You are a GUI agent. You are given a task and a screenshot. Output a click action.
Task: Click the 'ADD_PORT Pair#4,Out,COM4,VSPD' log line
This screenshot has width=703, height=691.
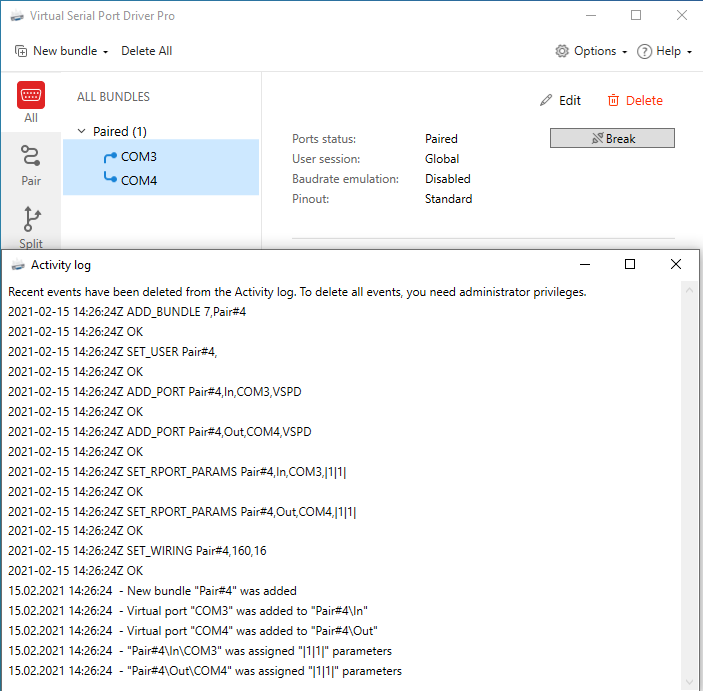pos(160,431)
